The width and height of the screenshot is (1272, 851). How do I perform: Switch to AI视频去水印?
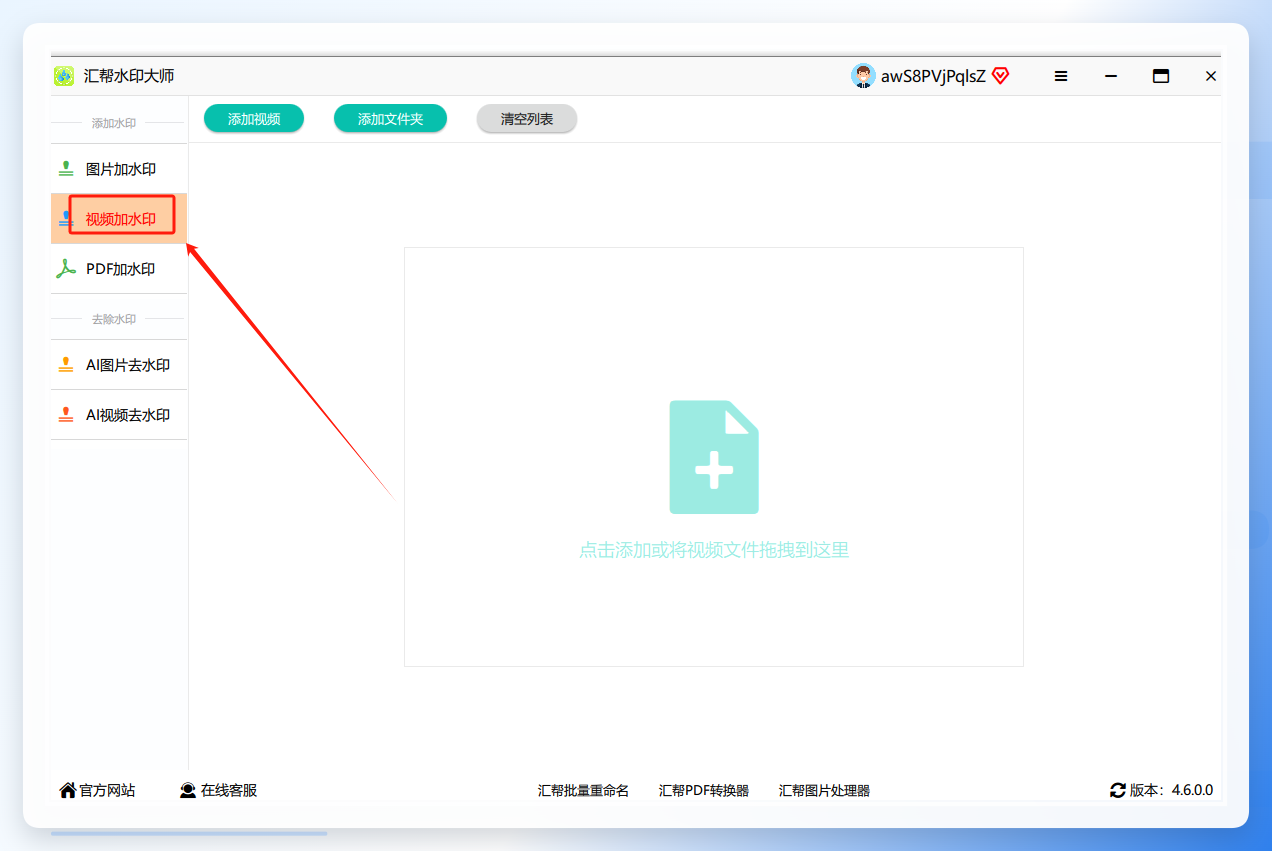point(119,415)
